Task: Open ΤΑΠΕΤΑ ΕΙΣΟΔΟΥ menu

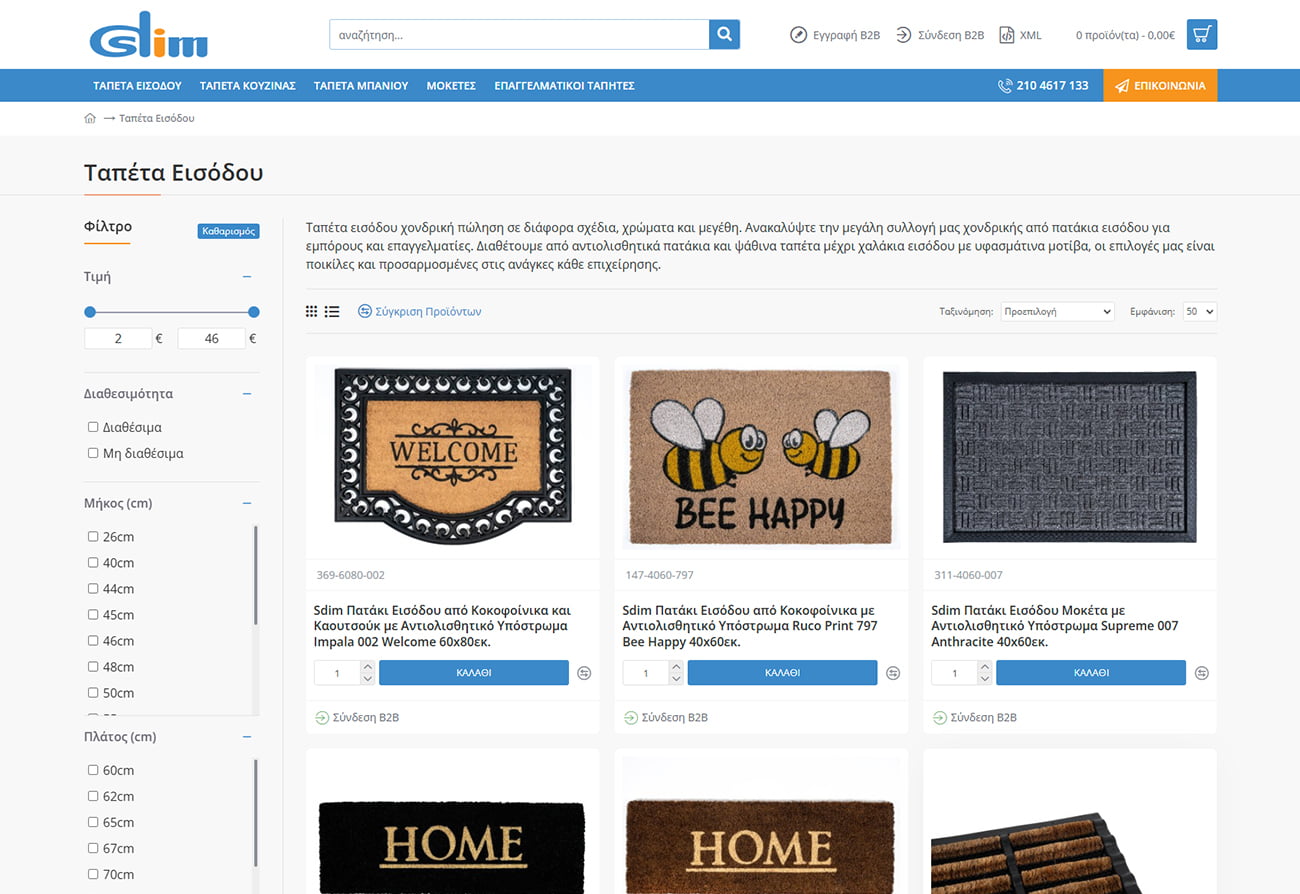Action: [137, 86]
